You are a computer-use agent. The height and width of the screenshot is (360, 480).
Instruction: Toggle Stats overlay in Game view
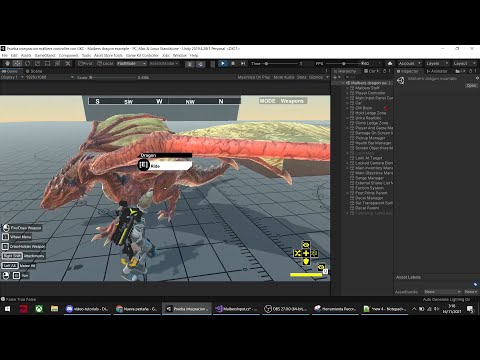302,77
